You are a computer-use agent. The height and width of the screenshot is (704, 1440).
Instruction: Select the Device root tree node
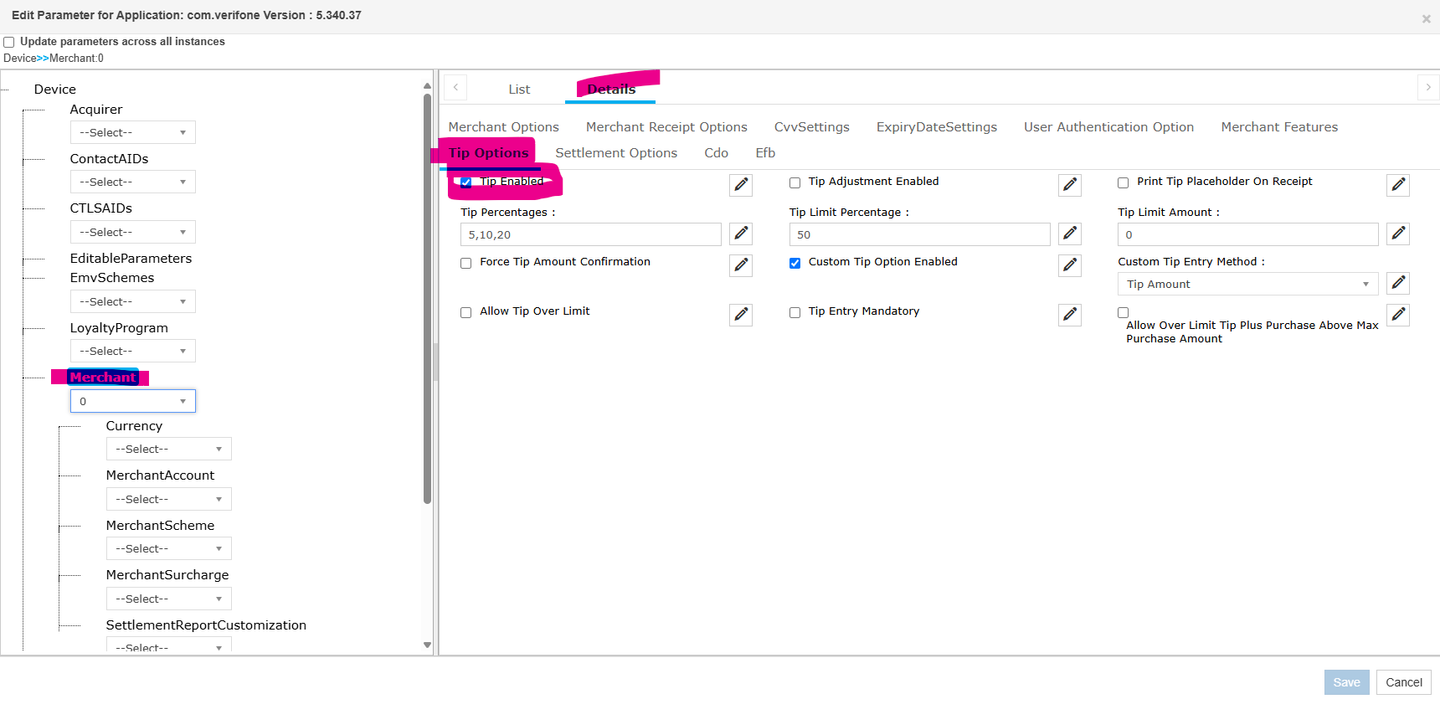pyautogui.click(x=55, y=89)
